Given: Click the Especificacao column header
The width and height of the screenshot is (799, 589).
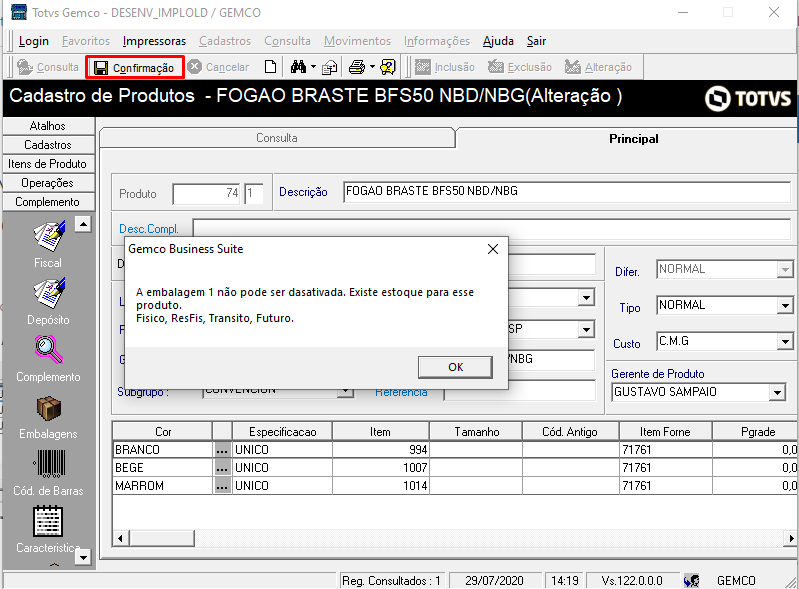Looking at the screenshot, I should [282, 432].
